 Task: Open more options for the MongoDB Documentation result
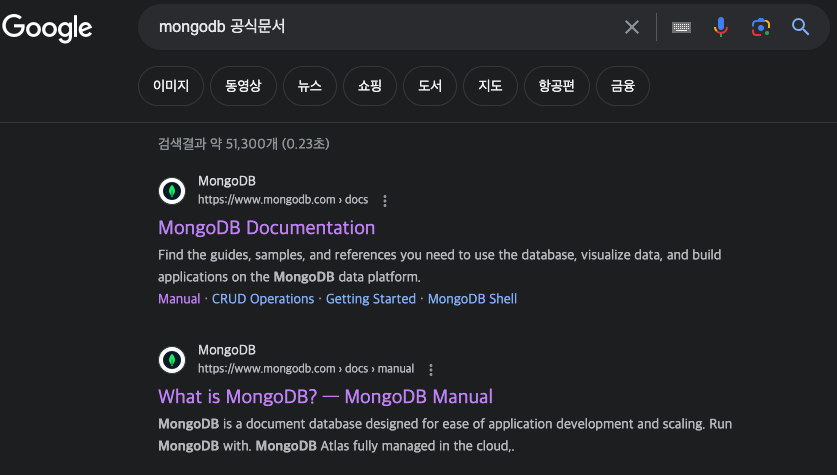(x=385, y=201)
